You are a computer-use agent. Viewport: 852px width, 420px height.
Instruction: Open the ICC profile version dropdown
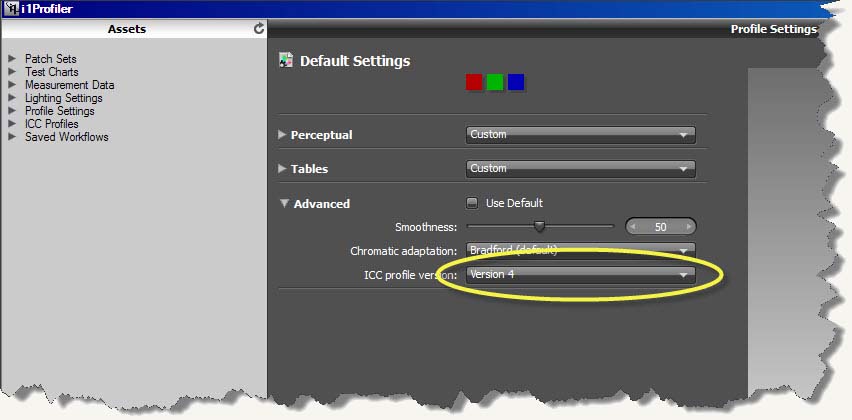tap(580, 275)
